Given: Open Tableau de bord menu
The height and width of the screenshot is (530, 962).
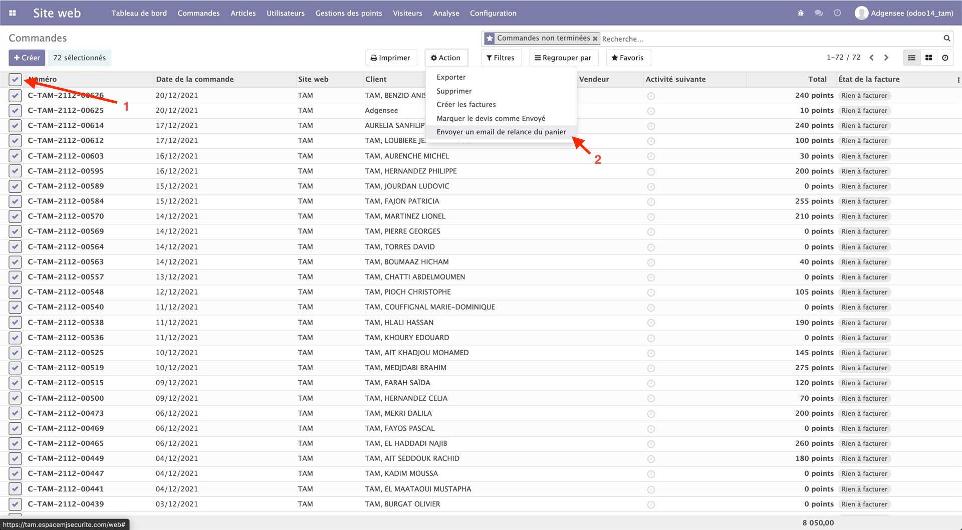Looking at the screenshot, I should tap(139, 13).
